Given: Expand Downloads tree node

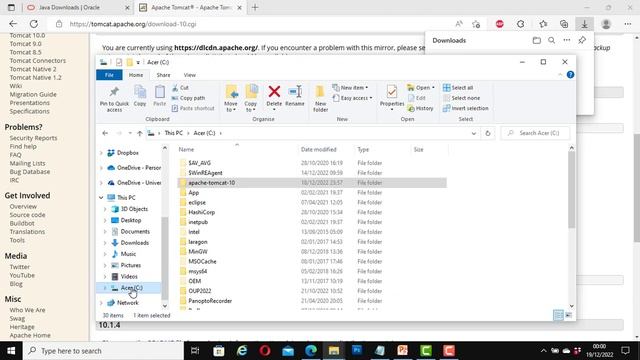Looking at the screenshot, I should point(105,243).
